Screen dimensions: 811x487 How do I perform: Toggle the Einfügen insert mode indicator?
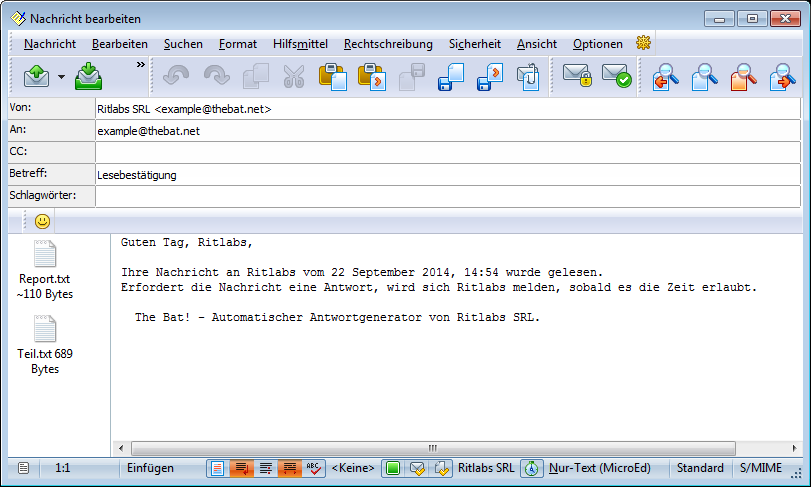(x=151, y=468)
